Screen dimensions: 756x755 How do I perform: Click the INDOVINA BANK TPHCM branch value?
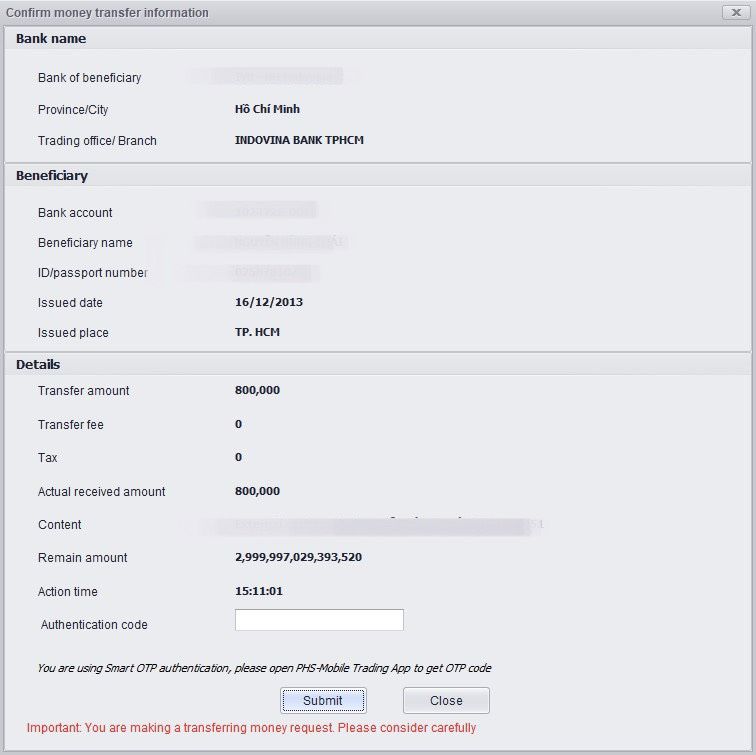click(299, 141)
